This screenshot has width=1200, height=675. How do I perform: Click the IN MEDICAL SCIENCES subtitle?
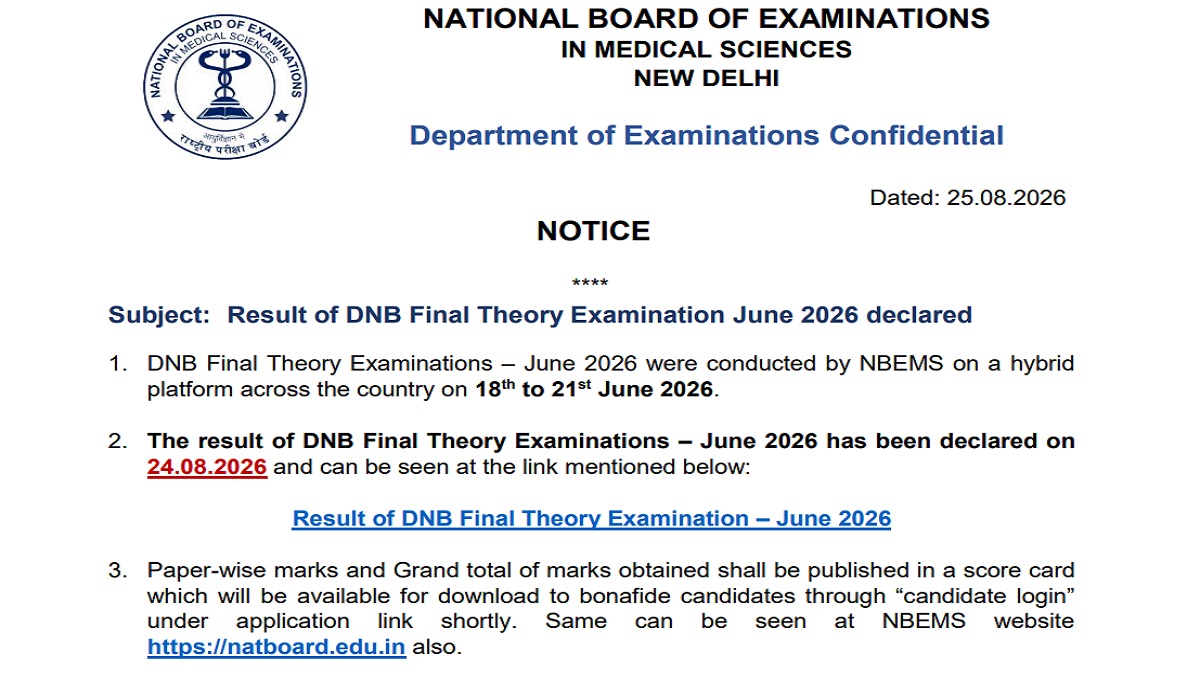tap(706, 49)
